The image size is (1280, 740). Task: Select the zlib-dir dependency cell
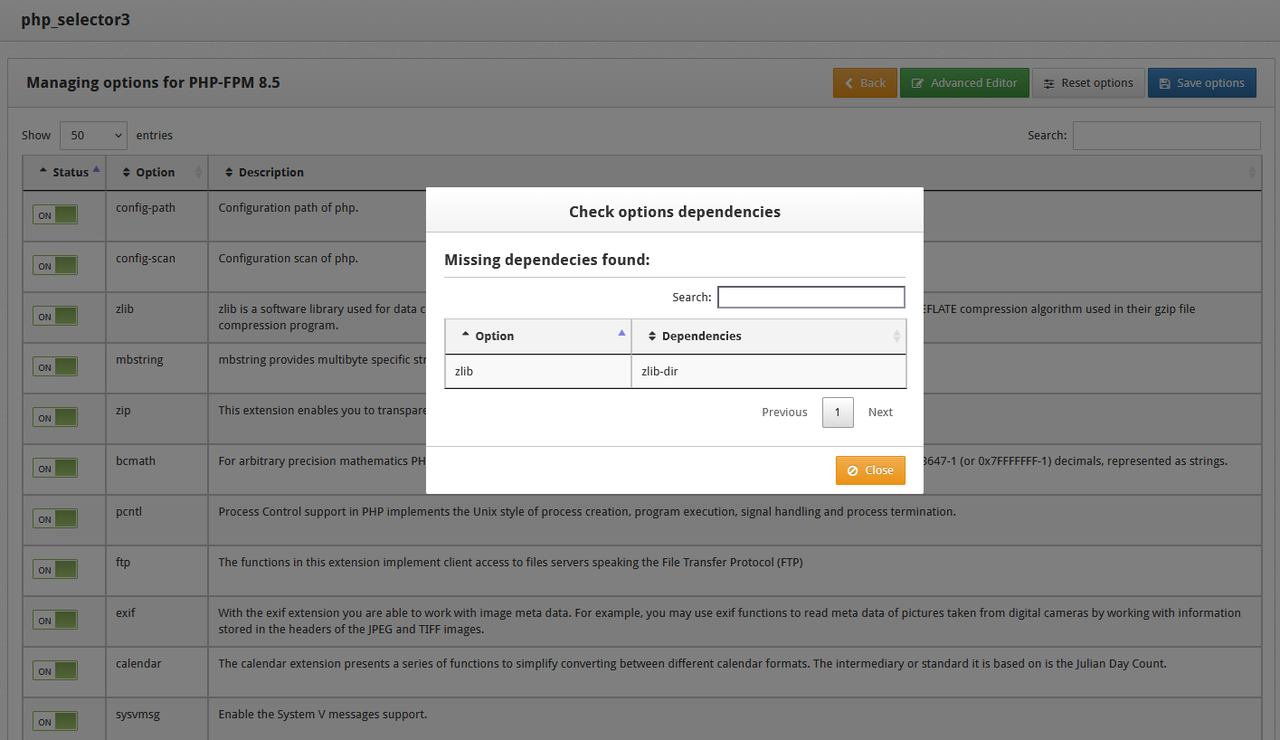769,371
